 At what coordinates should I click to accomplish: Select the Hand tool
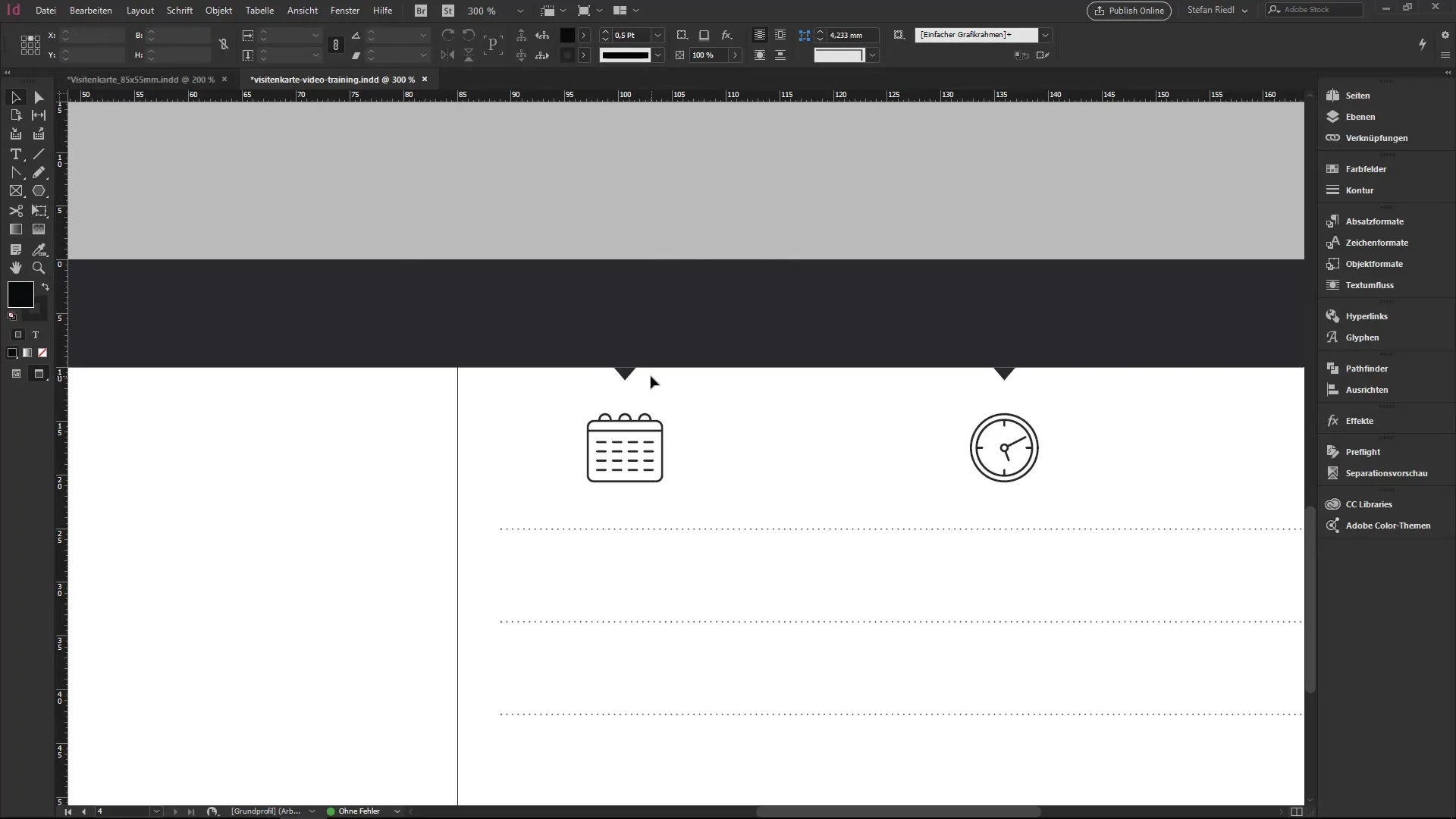[15, 268]
